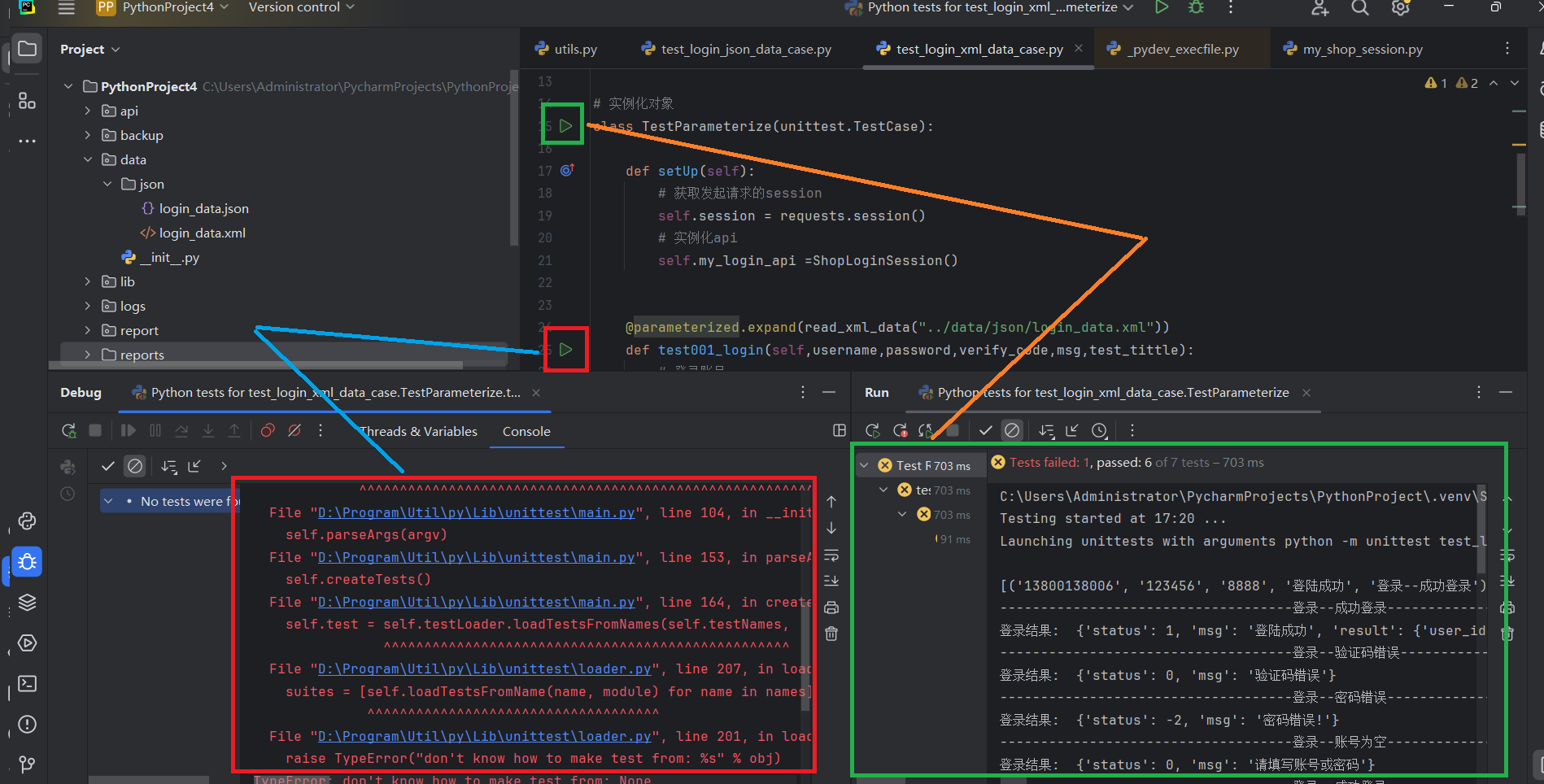Start debugging with the bug icon in title bar
This screenshot has height=784, width=1544.
1196,7
